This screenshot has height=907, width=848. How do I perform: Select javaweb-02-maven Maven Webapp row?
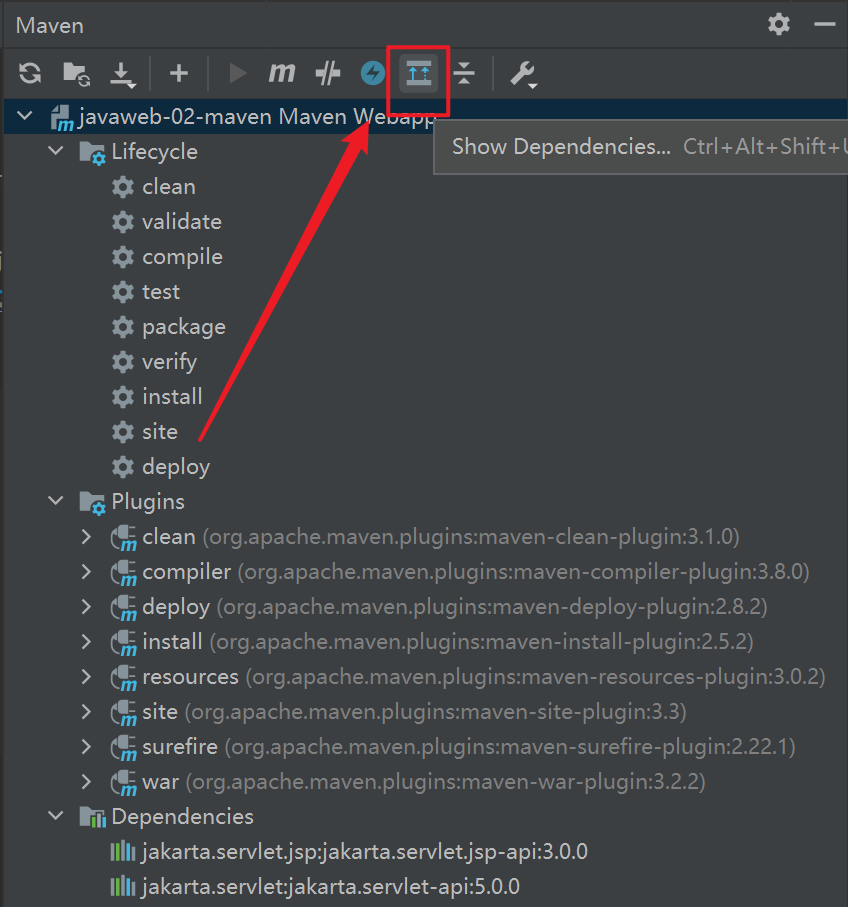click(426, 116)
